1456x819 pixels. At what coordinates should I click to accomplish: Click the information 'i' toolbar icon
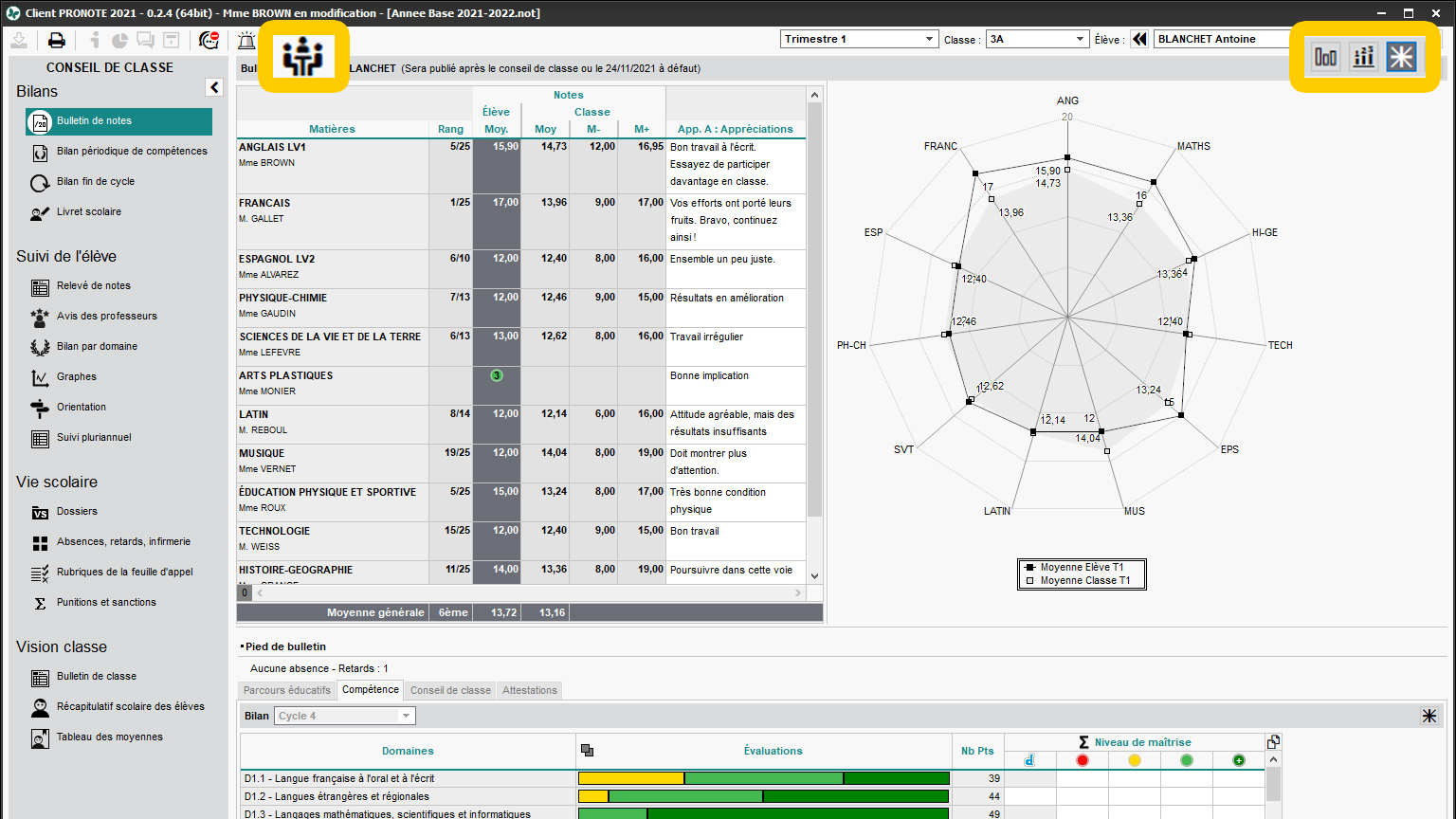tap(94, 40)
